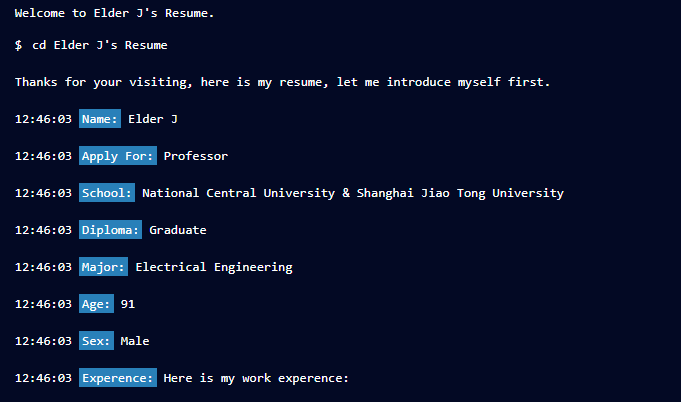
Task: Click the National Central University text
Action: [238, 193]
